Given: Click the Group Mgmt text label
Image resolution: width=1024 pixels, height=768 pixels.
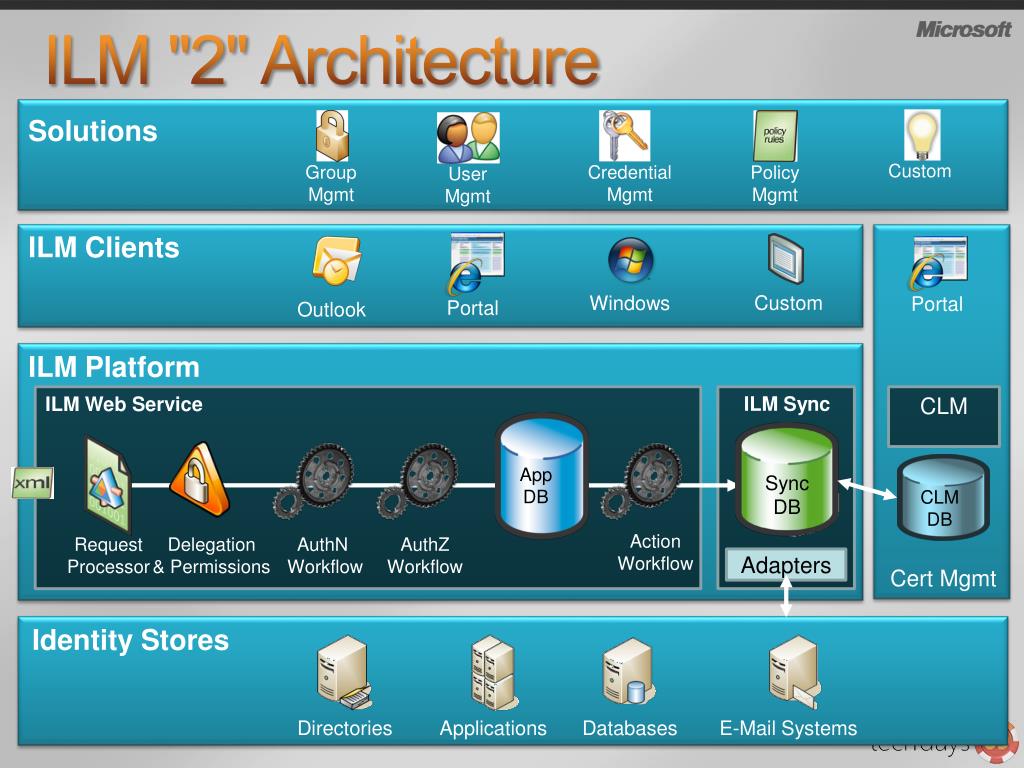Looking at the screenshot, I should coord(331,184).
